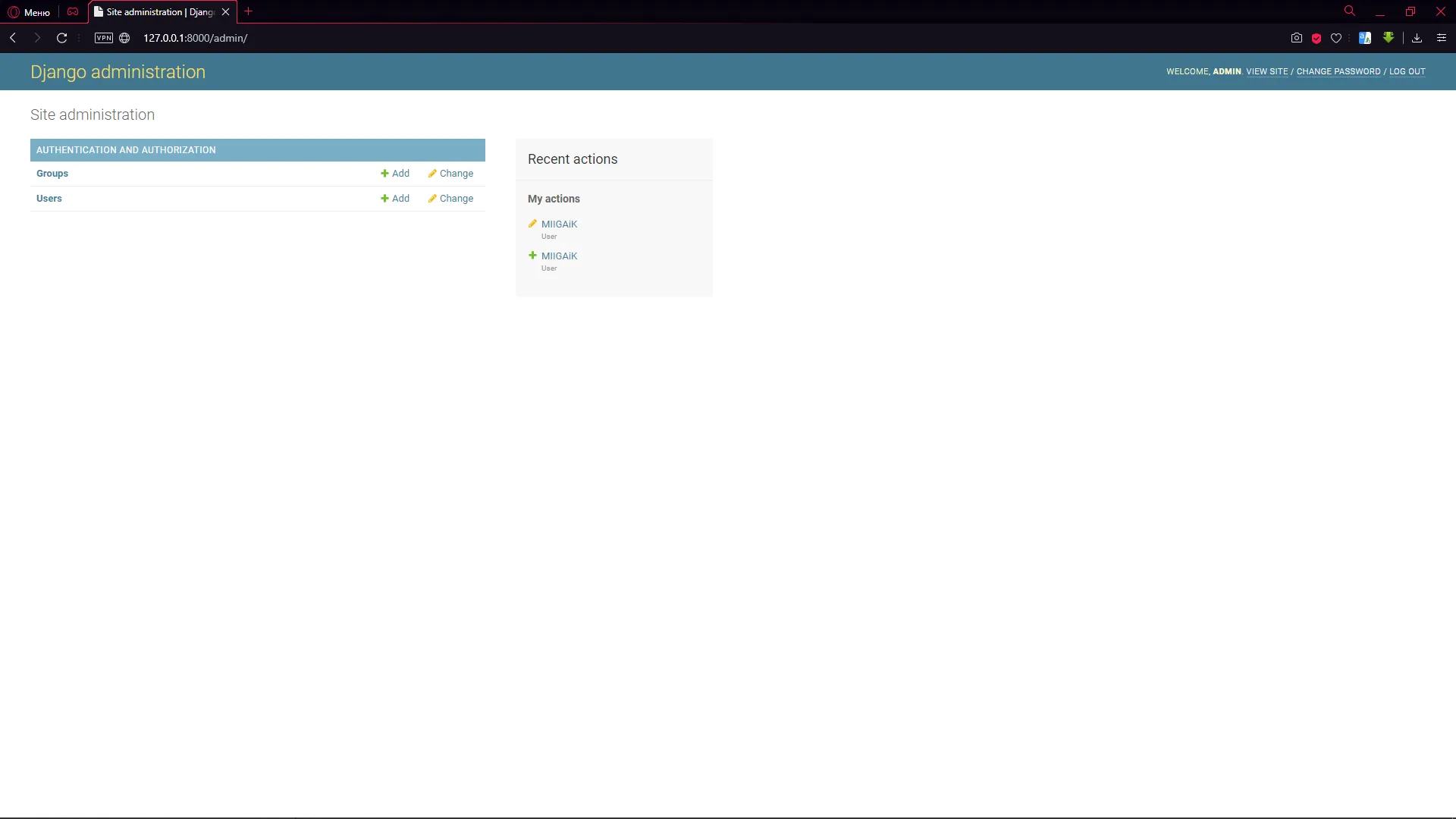The image size is (1456, 819).
Task: Open a new tab with plus button
Action: click(x=248, y=11)
